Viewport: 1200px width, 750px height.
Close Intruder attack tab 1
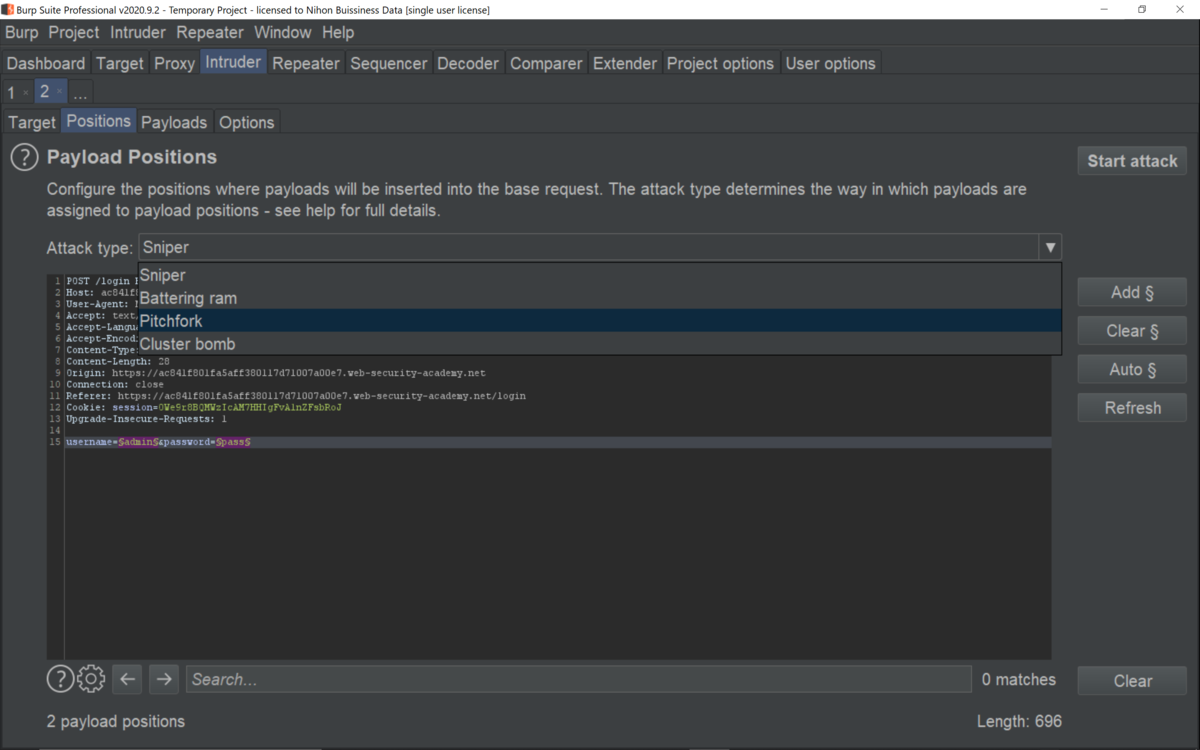coord(26,92)
